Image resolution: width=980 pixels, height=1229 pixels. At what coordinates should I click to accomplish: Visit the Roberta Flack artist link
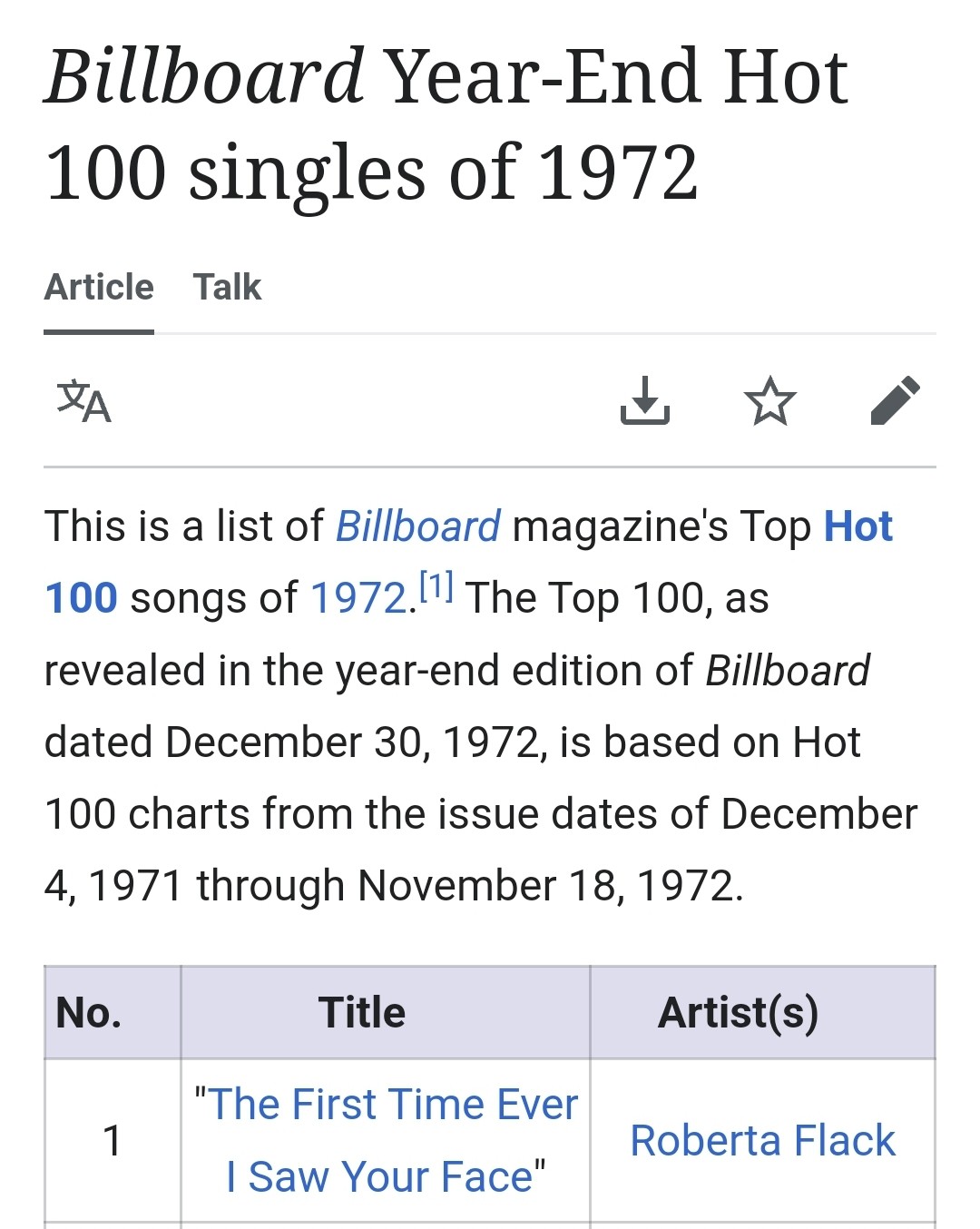(762, 1141)
